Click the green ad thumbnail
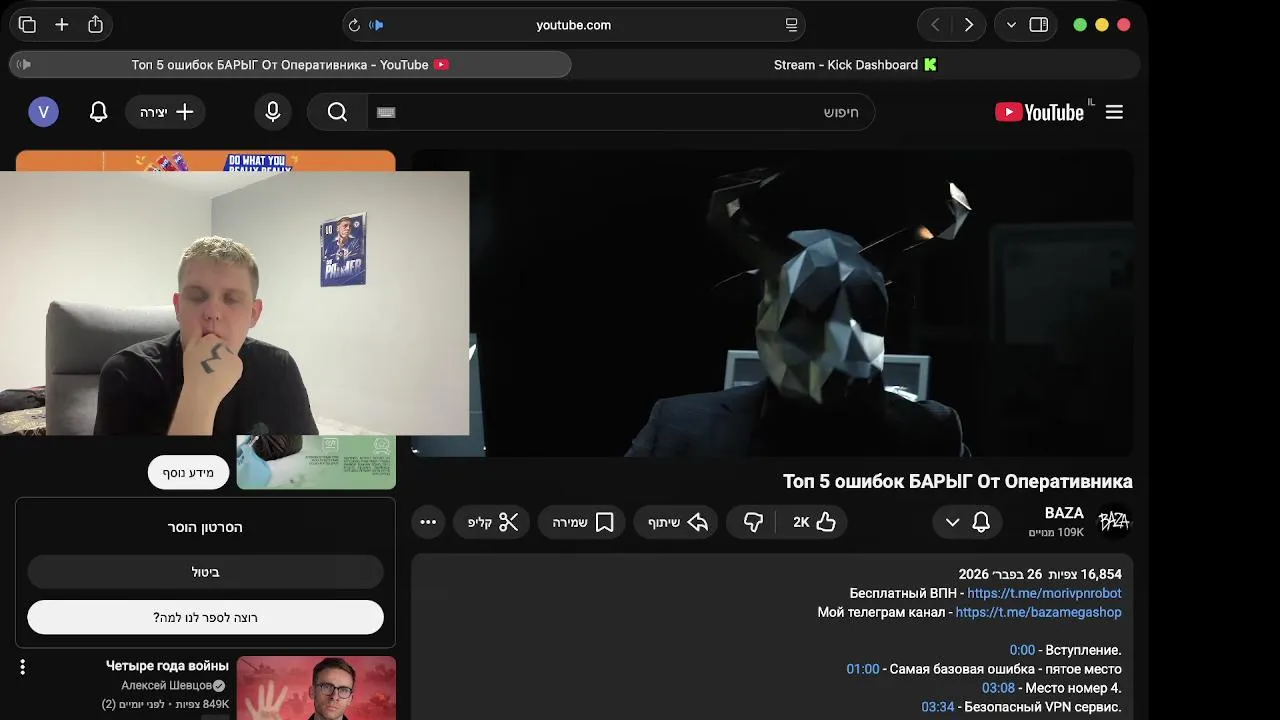Viewport: 1280px width, 720px height. [x=316, y=462]
